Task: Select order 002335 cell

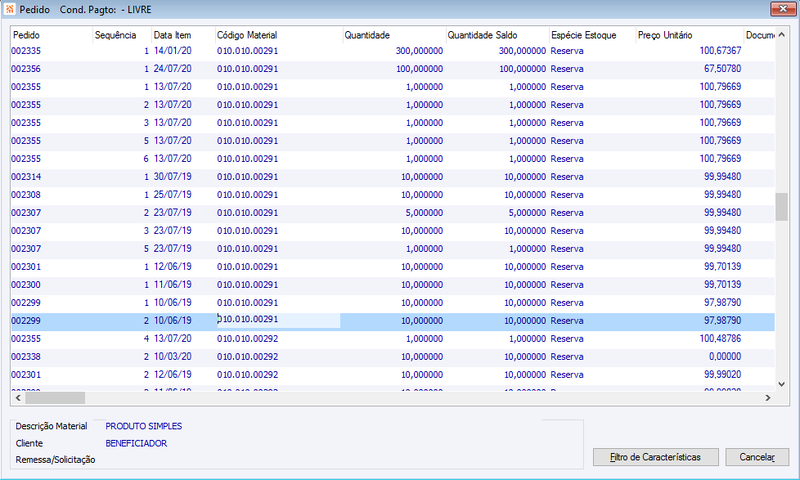Action: tap(26, 51)
